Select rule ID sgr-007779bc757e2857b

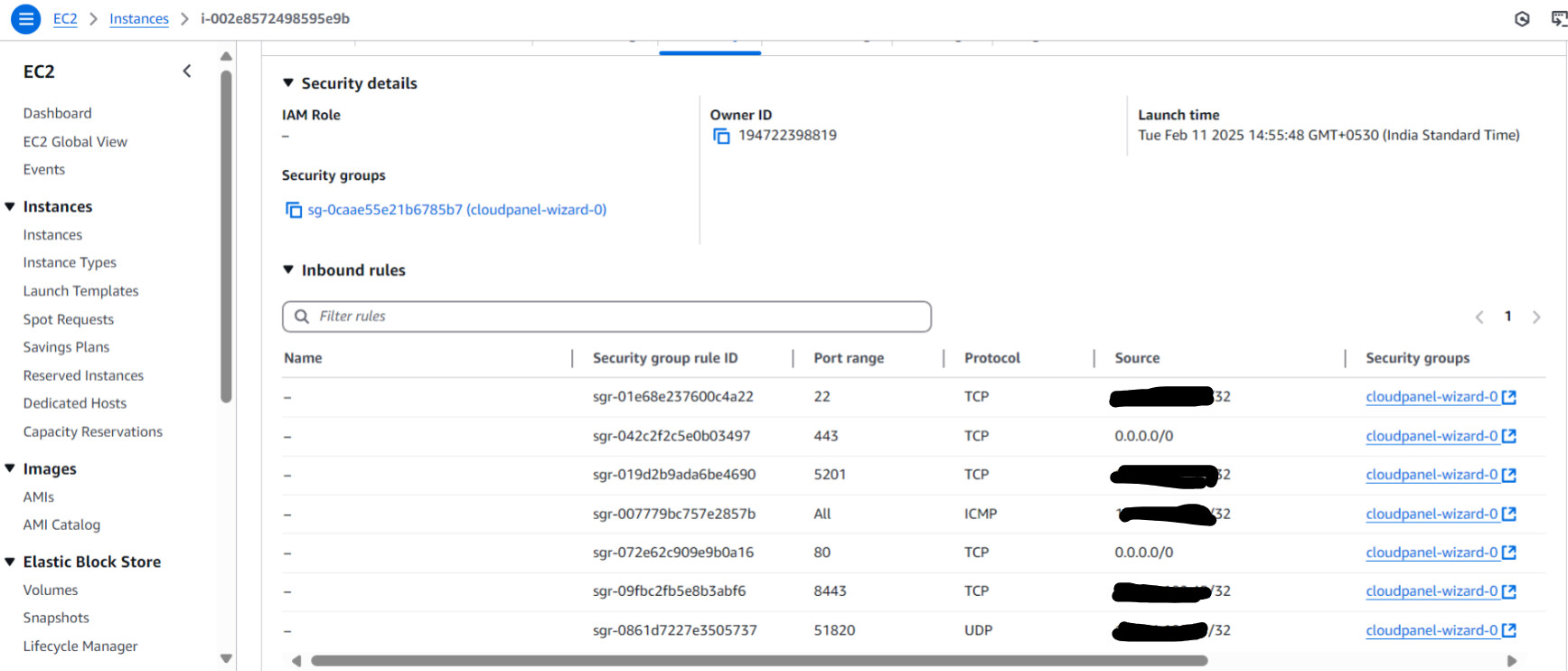674,514
